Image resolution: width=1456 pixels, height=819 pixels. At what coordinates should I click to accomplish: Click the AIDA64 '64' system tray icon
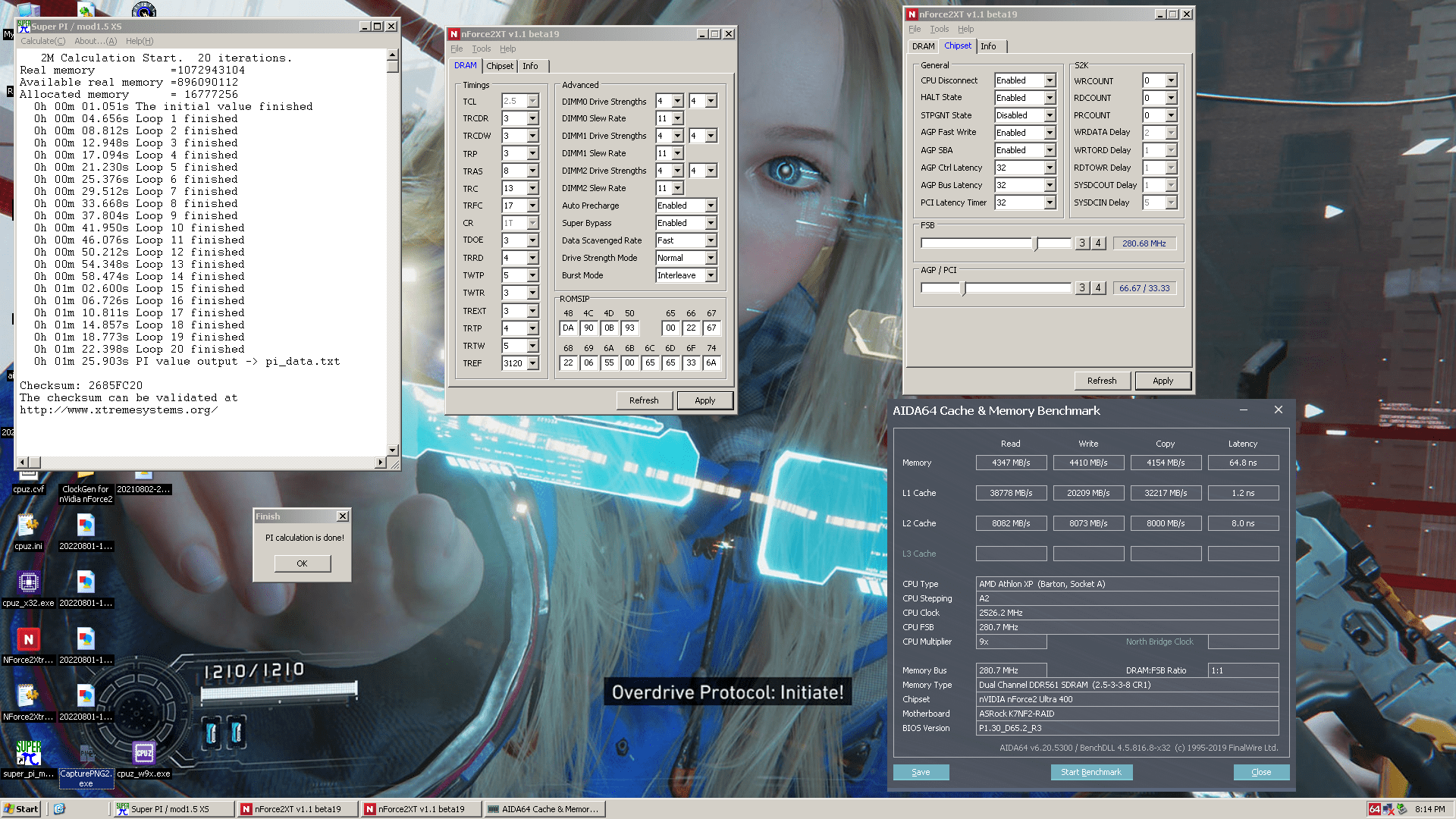(x=1374, y=809)
